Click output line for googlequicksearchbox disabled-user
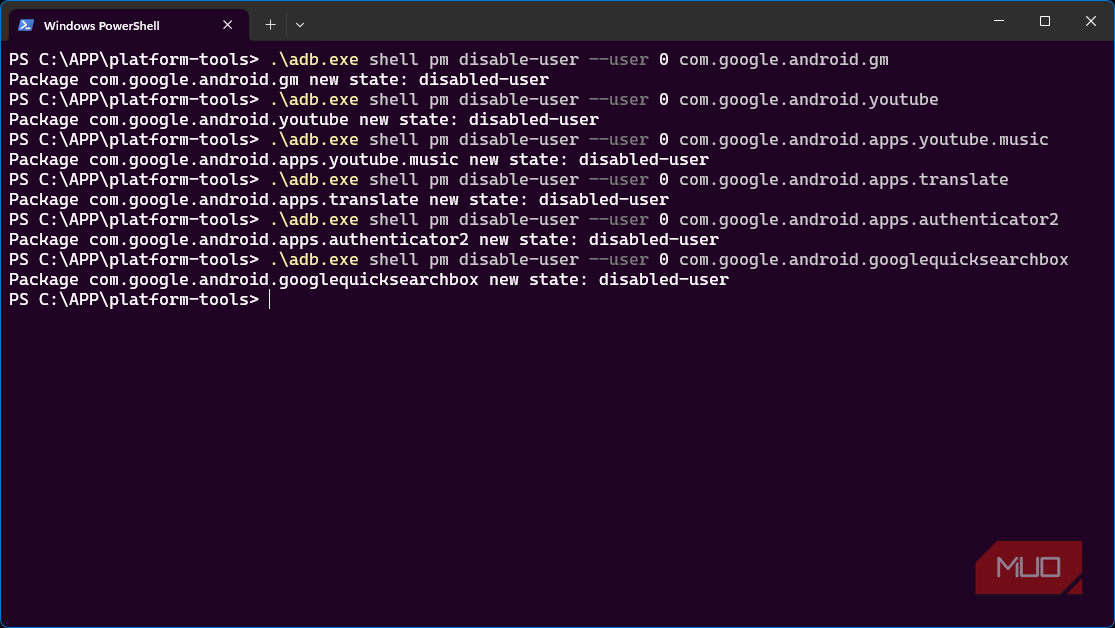Viewport: 1115px width, 628px height. coord(369,280)
